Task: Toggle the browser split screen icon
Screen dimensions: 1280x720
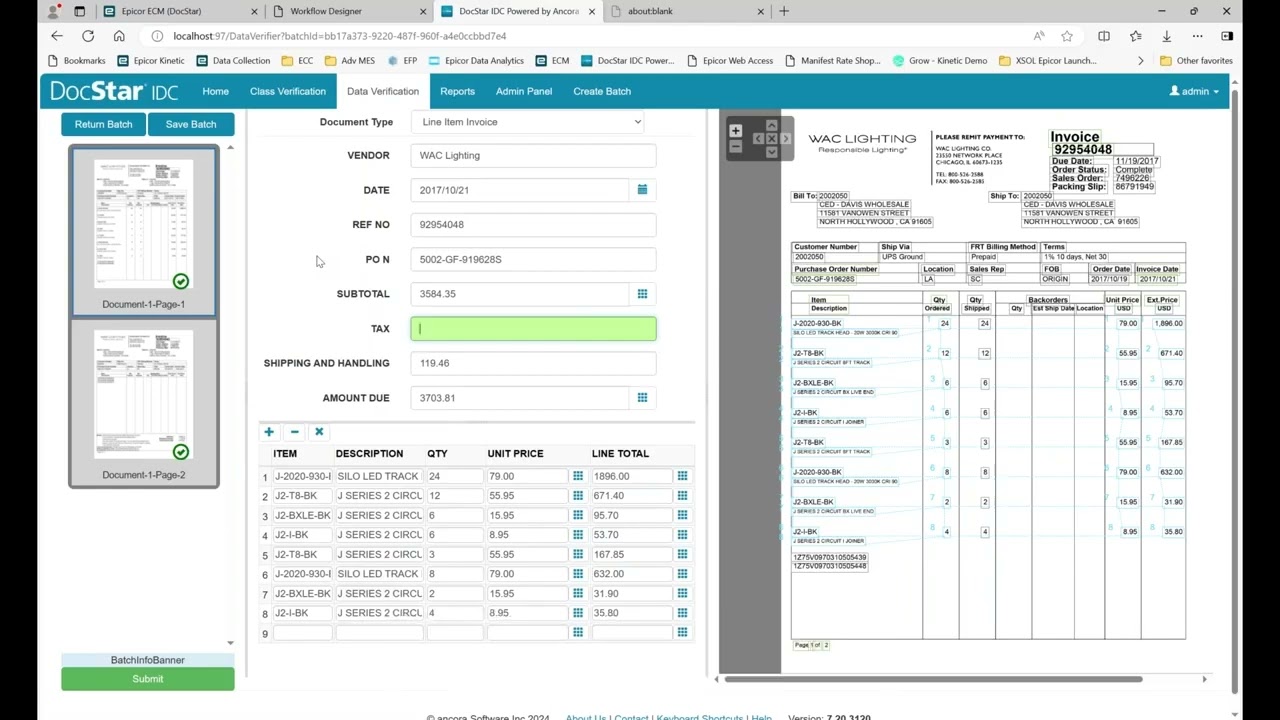Action: (1104, 36)
